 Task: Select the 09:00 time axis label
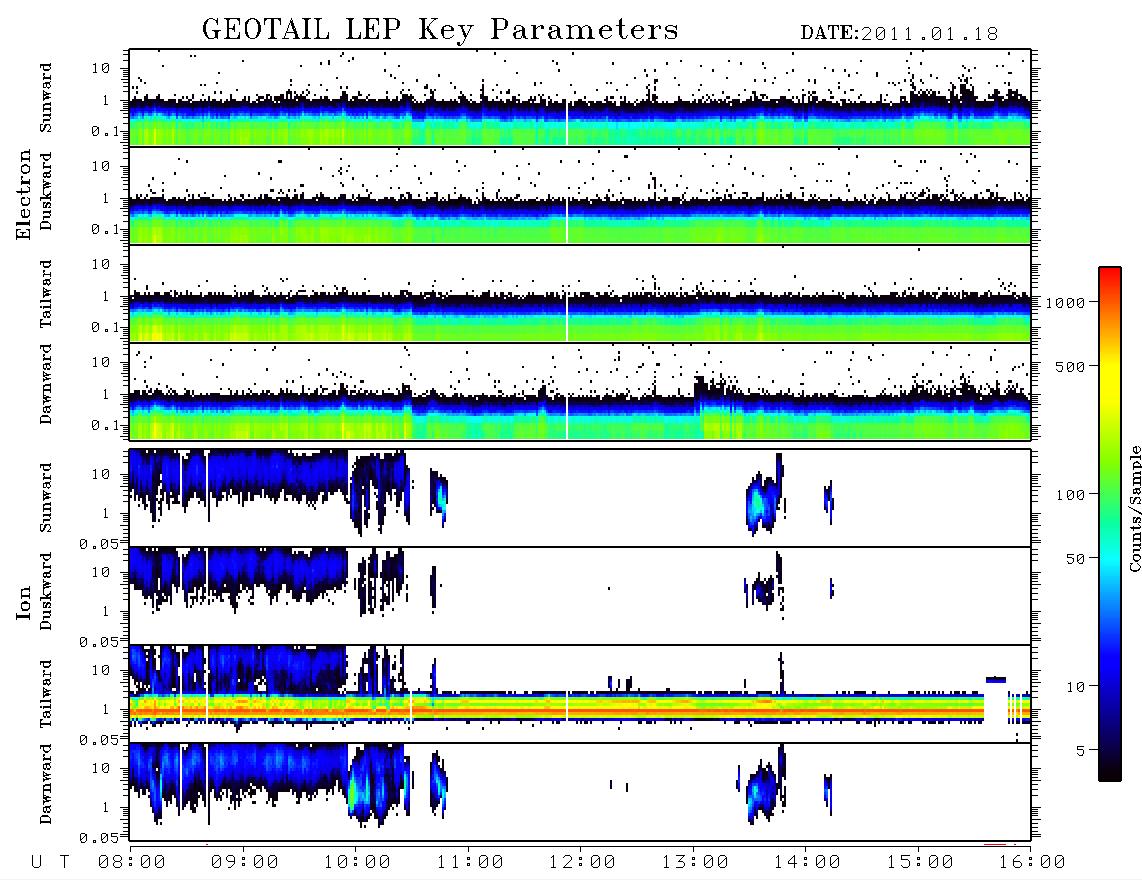244,863
